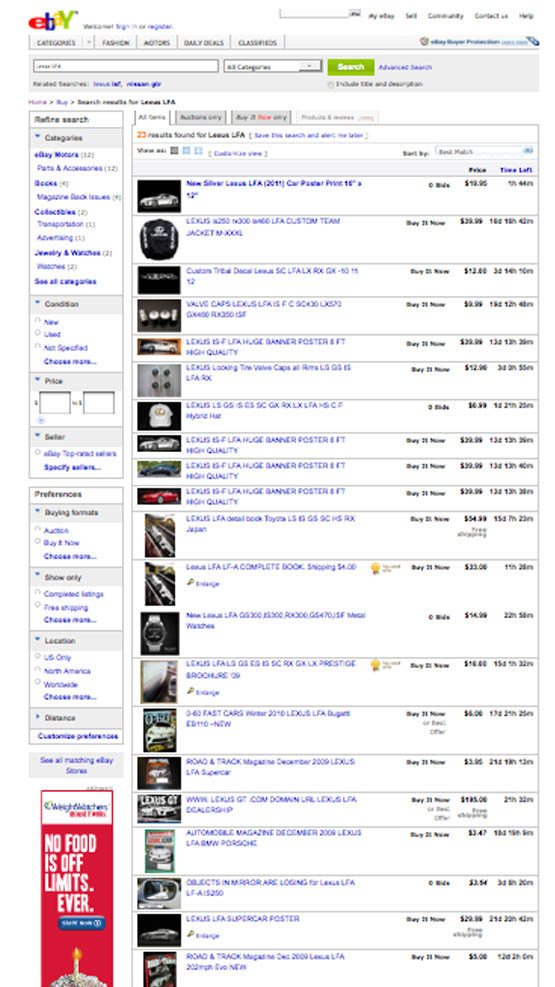Viewport: 555px width, 987px height.
Task: Select the New condition option
Action: pos(38,321)
